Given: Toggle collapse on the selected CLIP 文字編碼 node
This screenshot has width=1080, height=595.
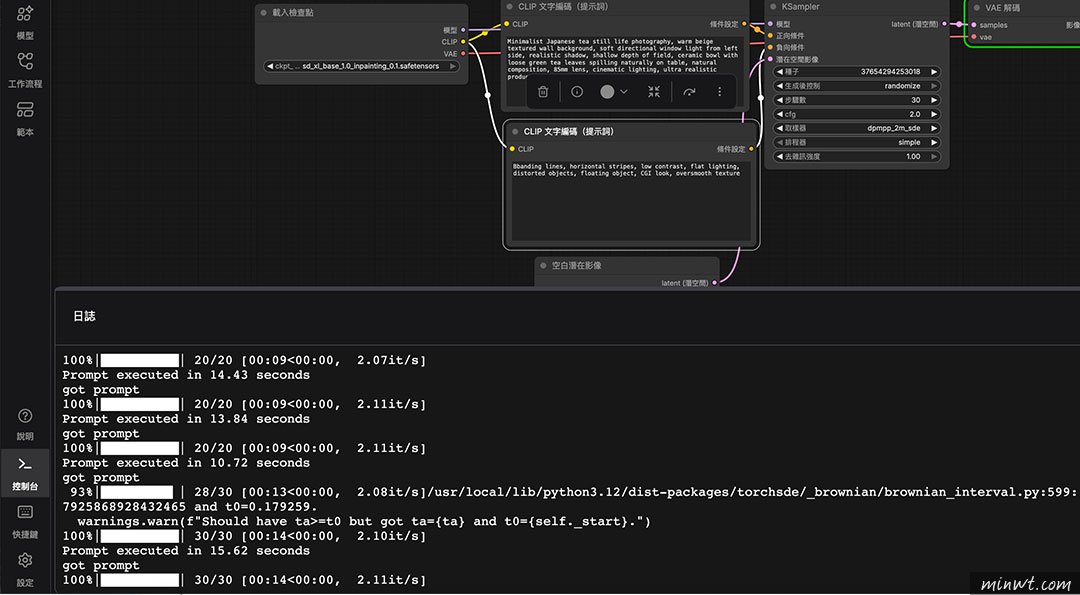Looking at the screenshot, I should coord(513,132).
